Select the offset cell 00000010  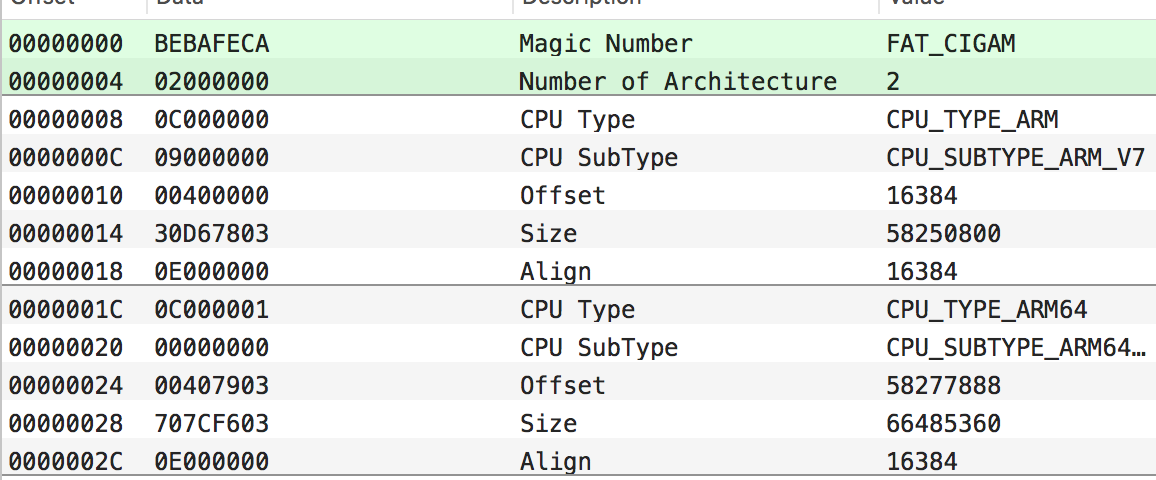[x=65, y=196]
